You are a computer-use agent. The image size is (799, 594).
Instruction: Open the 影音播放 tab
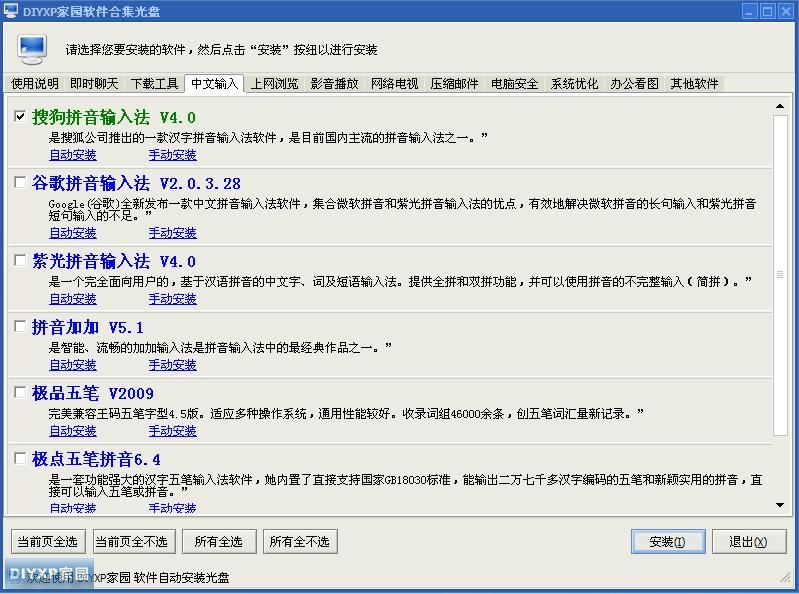pyautogui.click(x=334, y=84)
